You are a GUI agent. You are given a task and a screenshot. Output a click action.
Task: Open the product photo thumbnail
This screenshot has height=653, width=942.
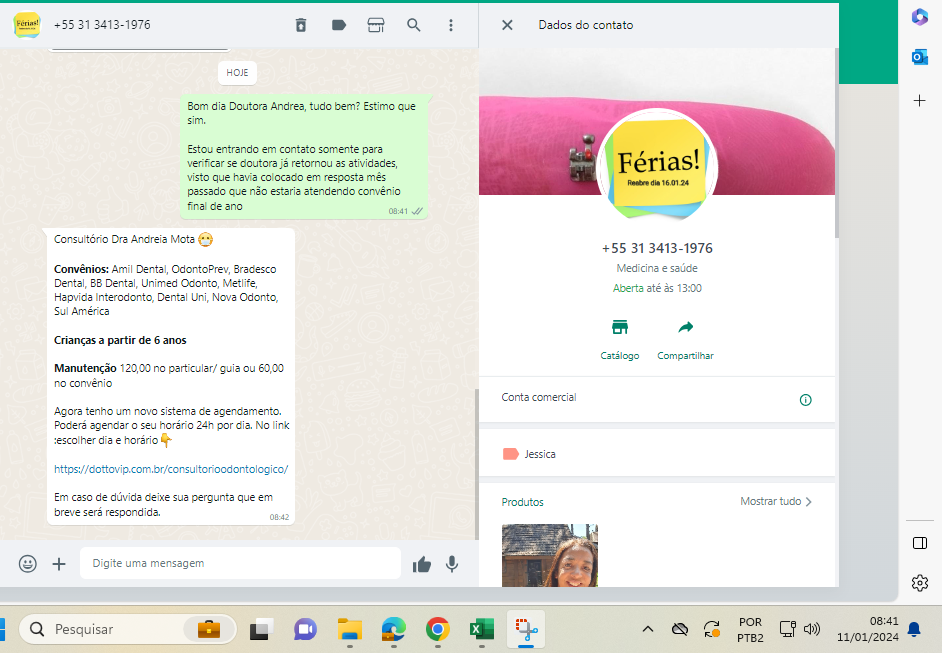549,555
